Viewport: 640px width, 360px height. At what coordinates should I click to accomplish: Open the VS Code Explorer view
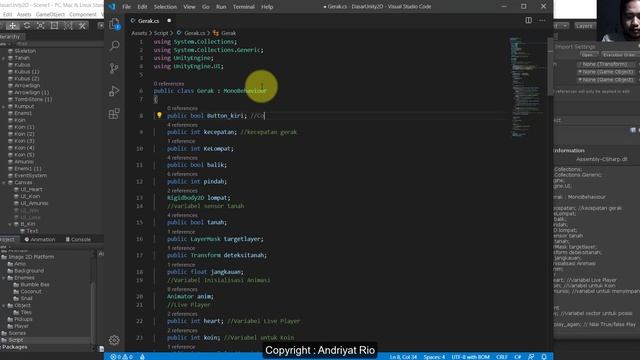click(114, 24)
